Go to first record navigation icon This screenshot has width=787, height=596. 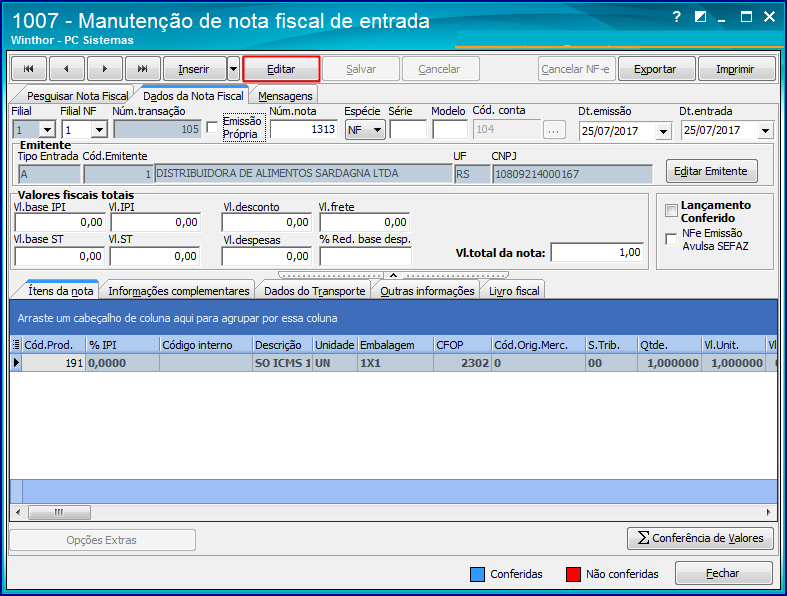29,69
